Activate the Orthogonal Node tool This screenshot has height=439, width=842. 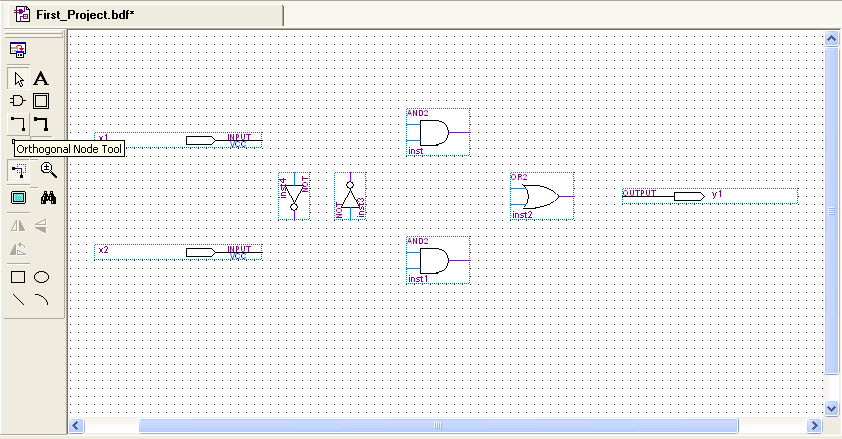pyautogui.click(x=18, y=124)
